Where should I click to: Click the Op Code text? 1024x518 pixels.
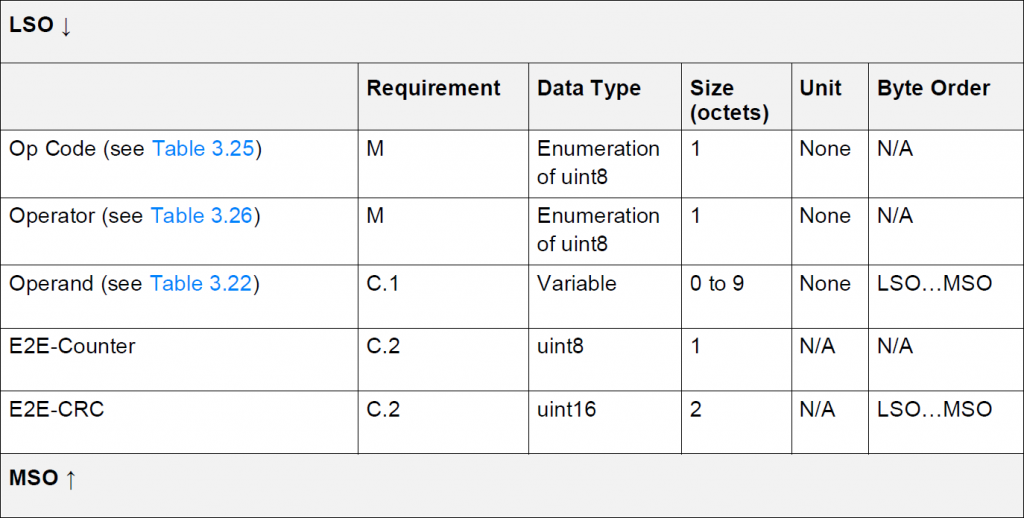50,149
